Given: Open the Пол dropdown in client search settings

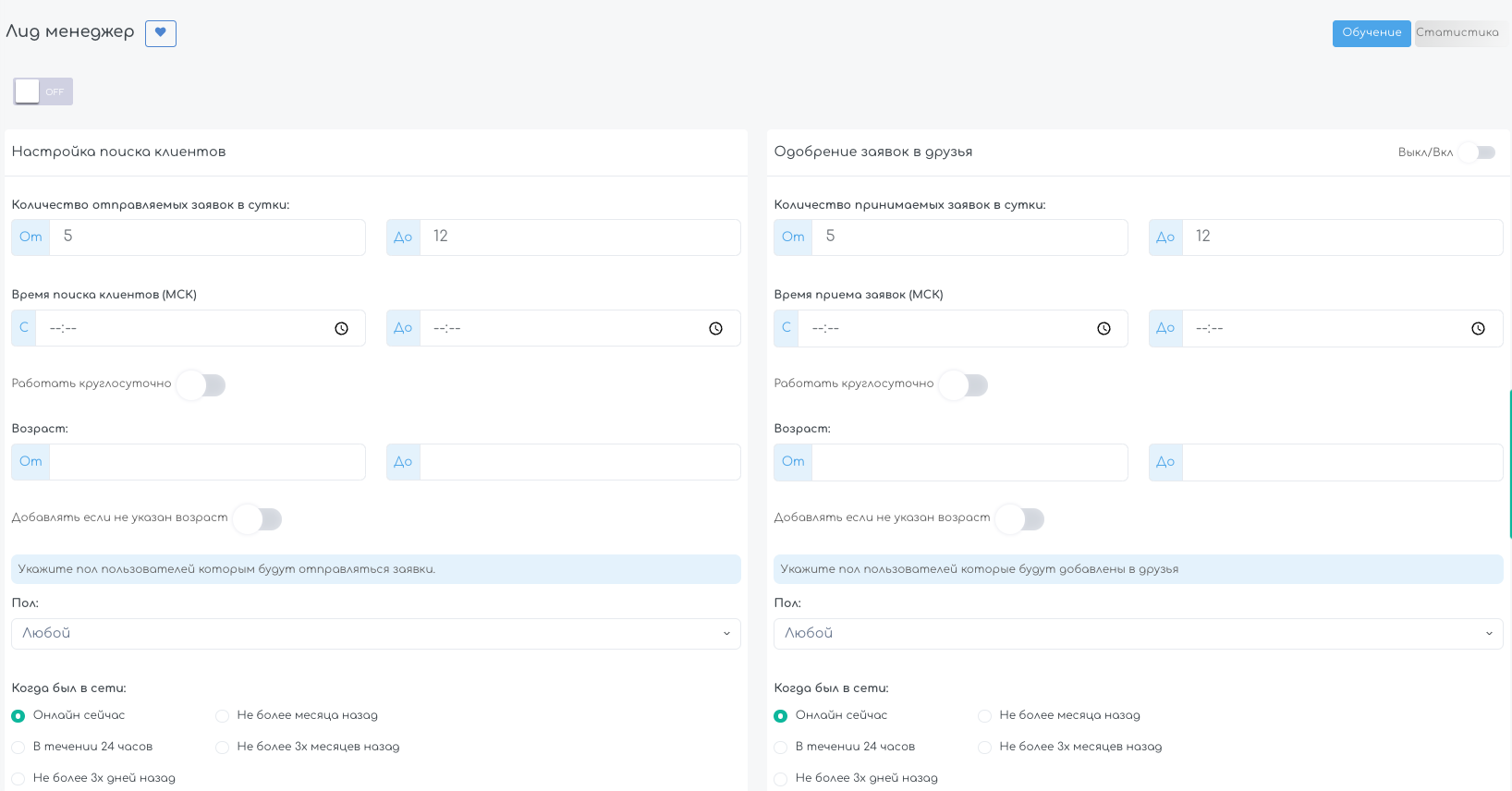Looking at the screenshot, I should click(x=376, y=634).
